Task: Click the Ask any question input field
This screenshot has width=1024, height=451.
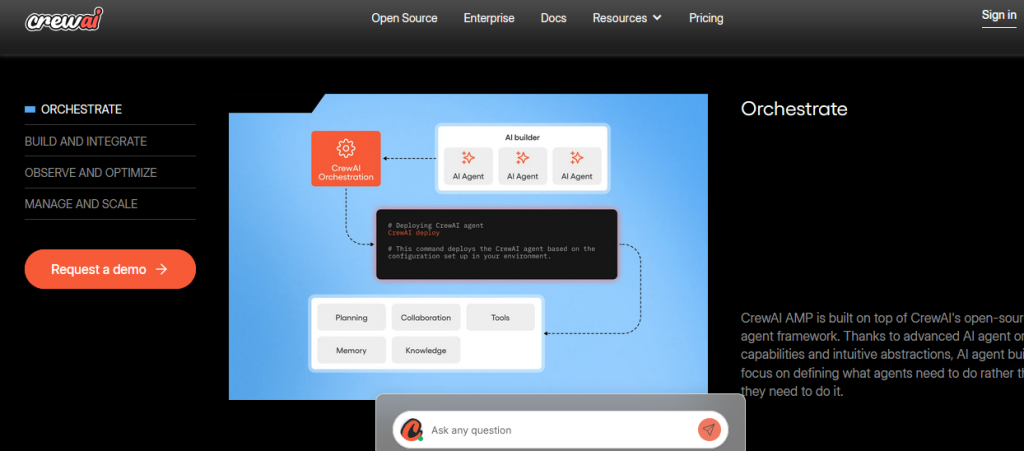Action: (560, 430)
